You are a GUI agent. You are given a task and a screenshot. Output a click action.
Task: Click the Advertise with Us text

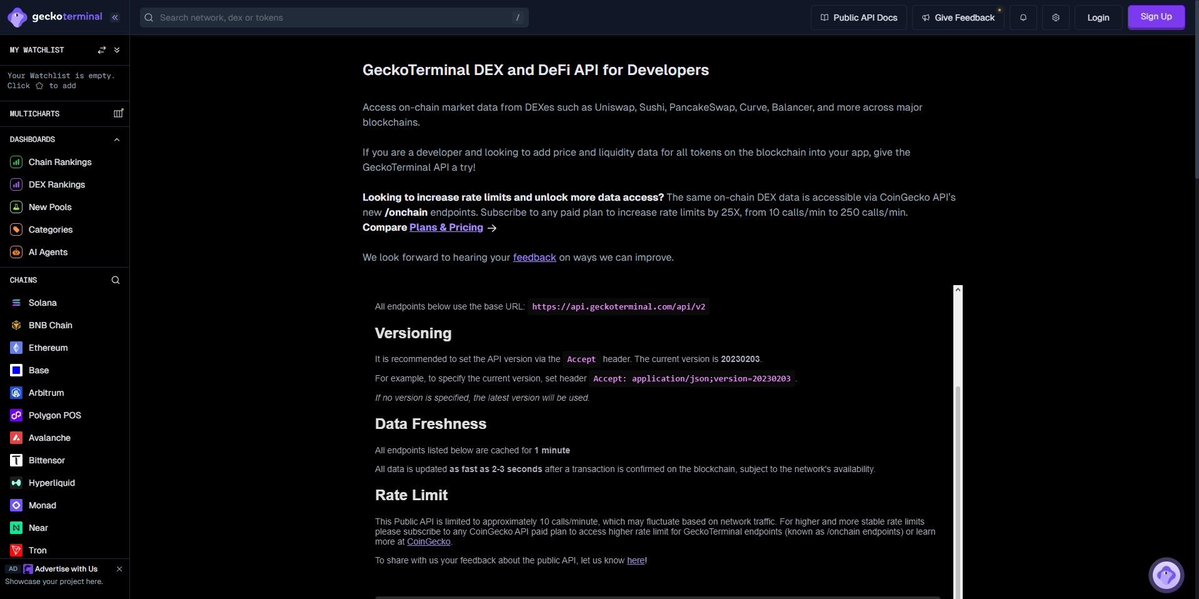pyautogui.click(x=66, y=569)
